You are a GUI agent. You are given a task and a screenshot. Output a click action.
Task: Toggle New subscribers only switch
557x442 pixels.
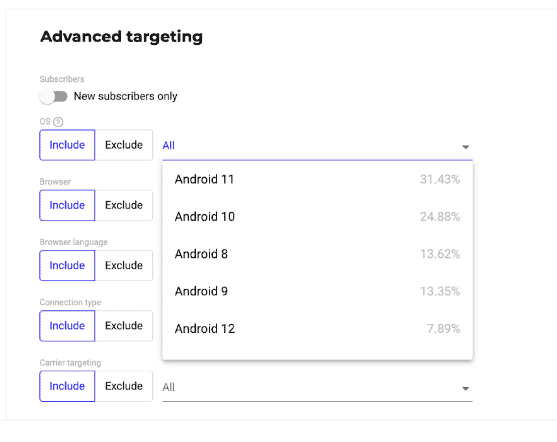tap(53, 97)
